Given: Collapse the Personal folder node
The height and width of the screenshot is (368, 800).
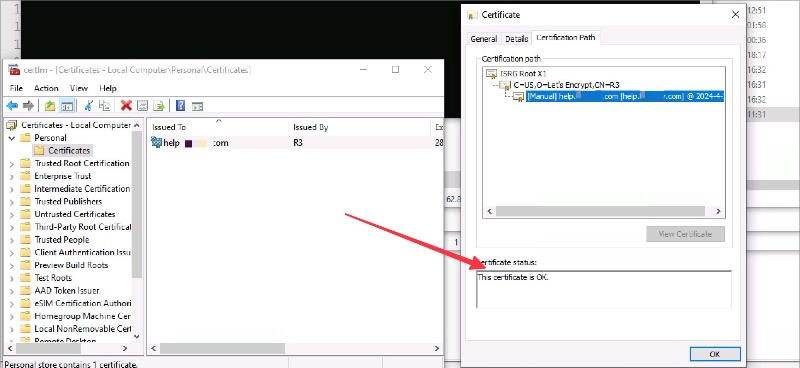Looking at the screenshot, I should click(x=12, y=138).
